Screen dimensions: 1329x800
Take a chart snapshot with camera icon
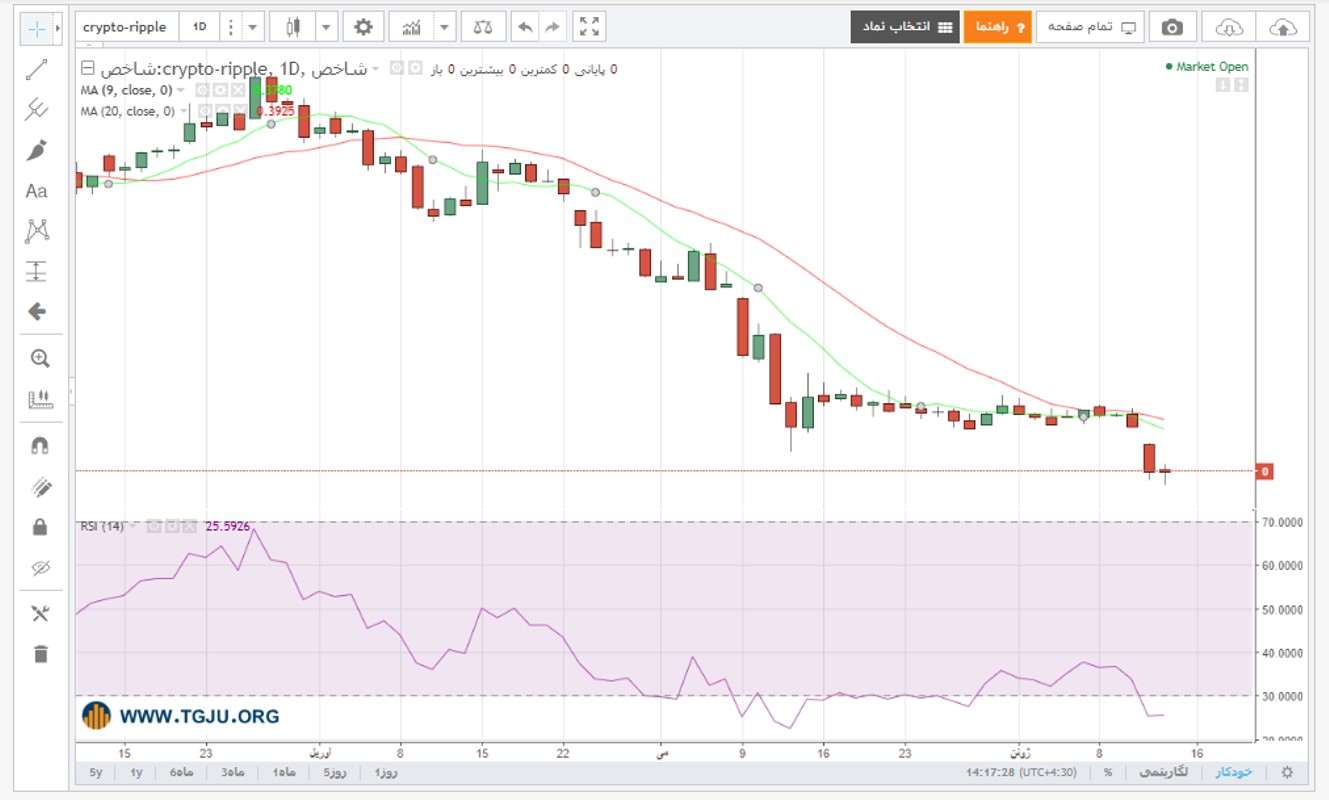click(1172, 27)
